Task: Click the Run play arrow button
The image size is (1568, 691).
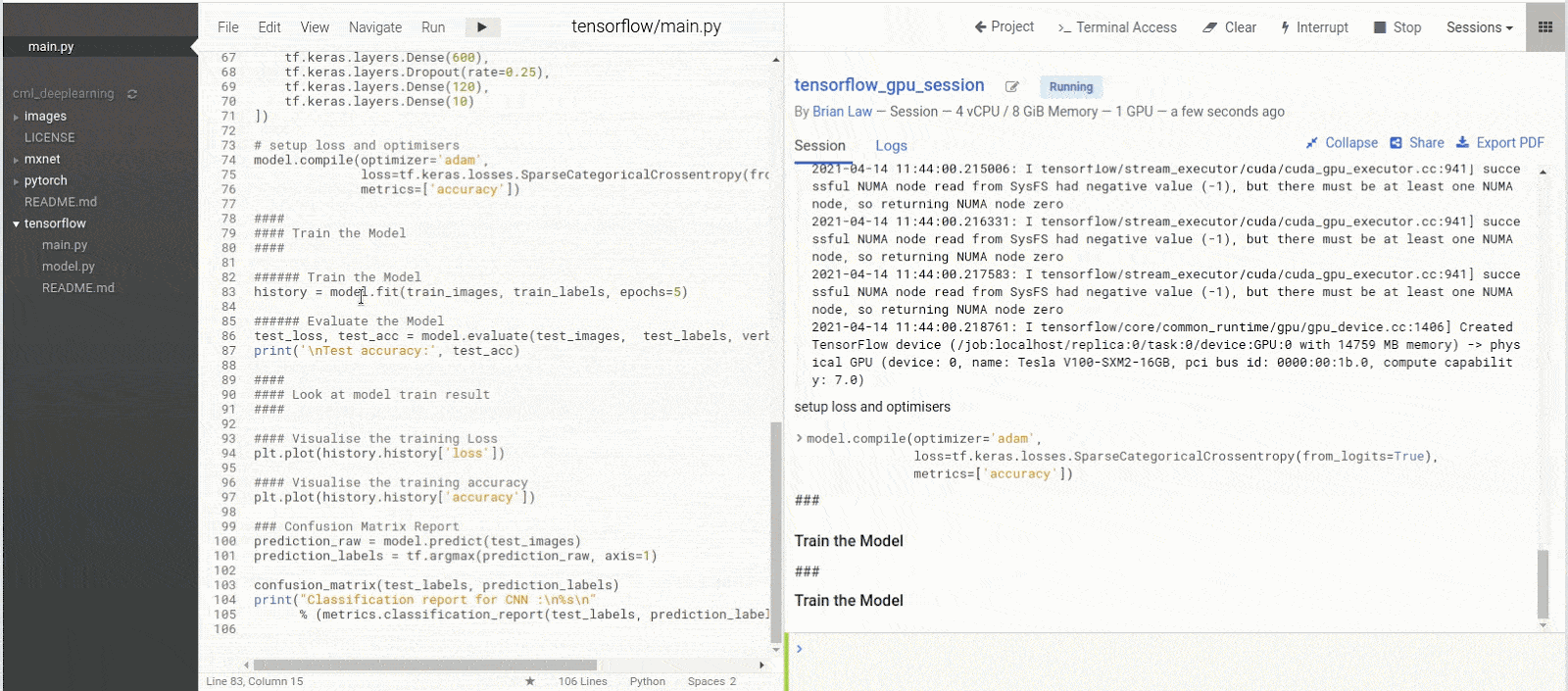Action: [481, 27]
